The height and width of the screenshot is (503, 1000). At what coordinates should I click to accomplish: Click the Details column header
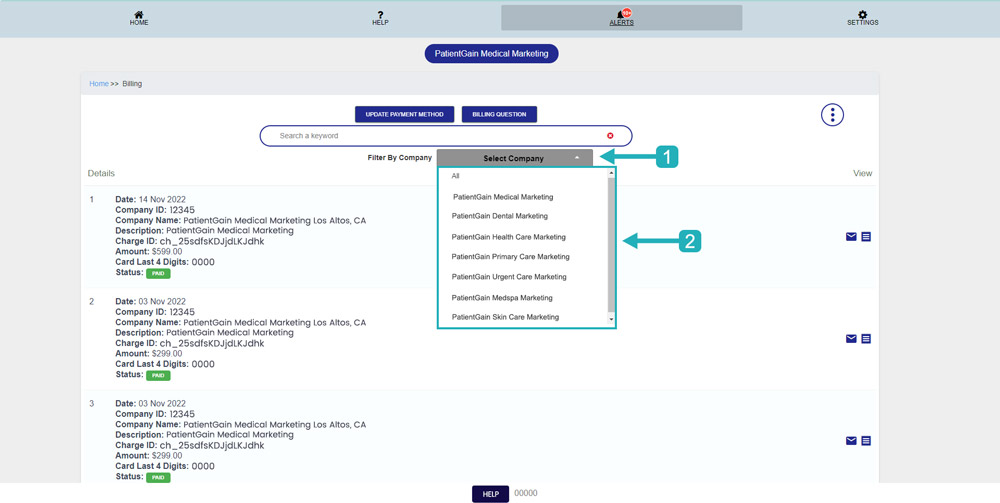[101, 173]
